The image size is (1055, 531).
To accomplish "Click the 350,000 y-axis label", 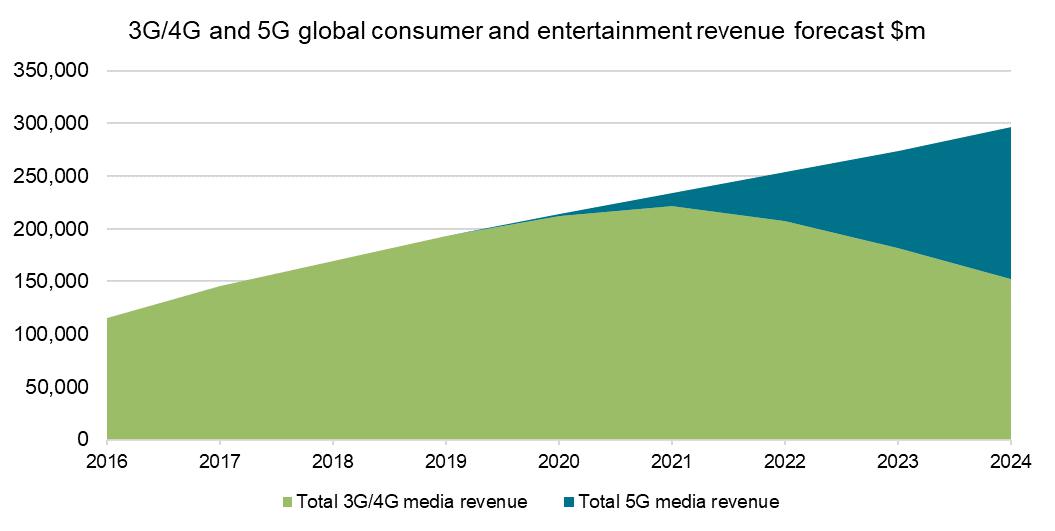I will 52,70.
